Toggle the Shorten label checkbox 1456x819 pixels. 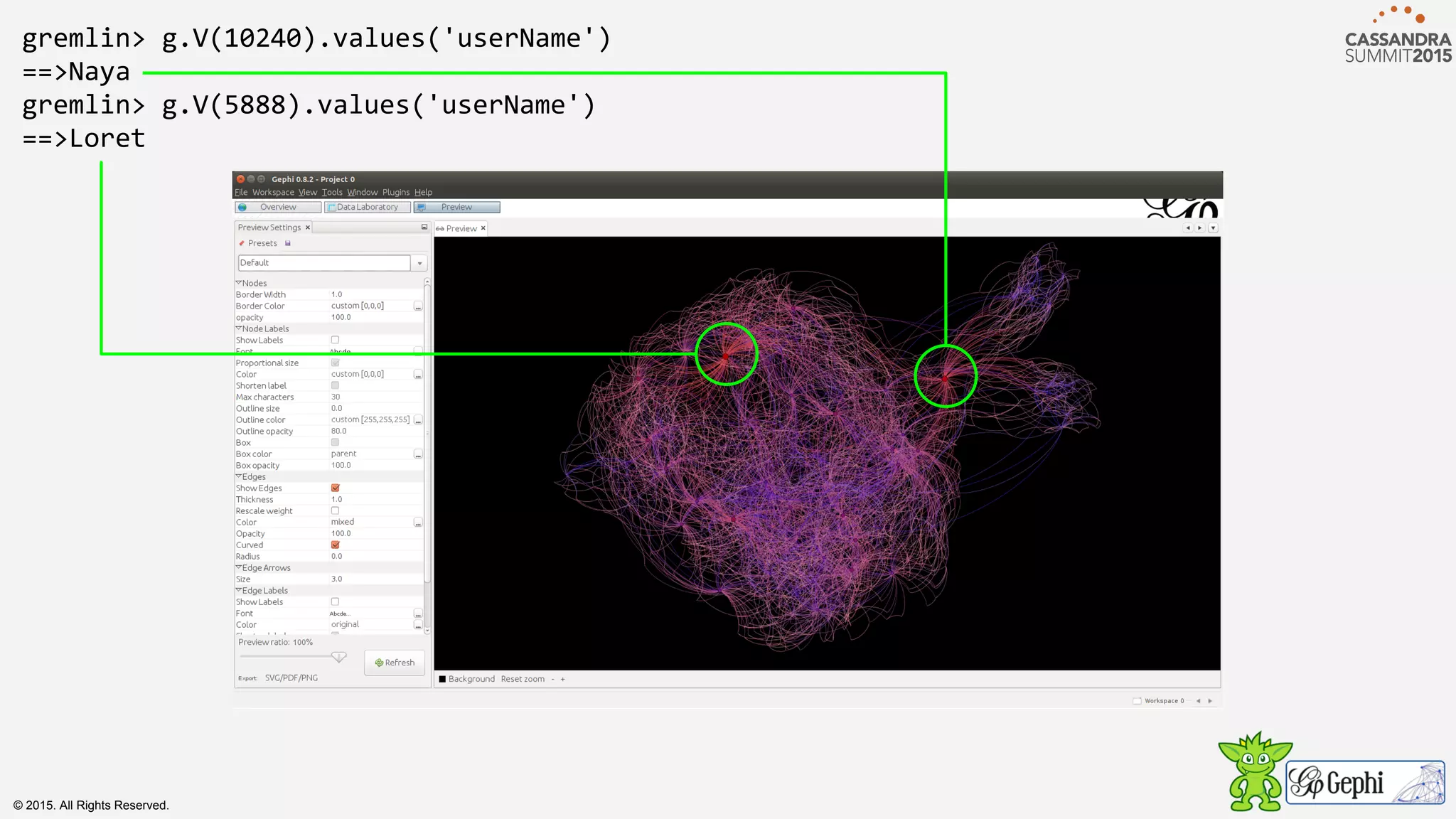coord(336,386)
